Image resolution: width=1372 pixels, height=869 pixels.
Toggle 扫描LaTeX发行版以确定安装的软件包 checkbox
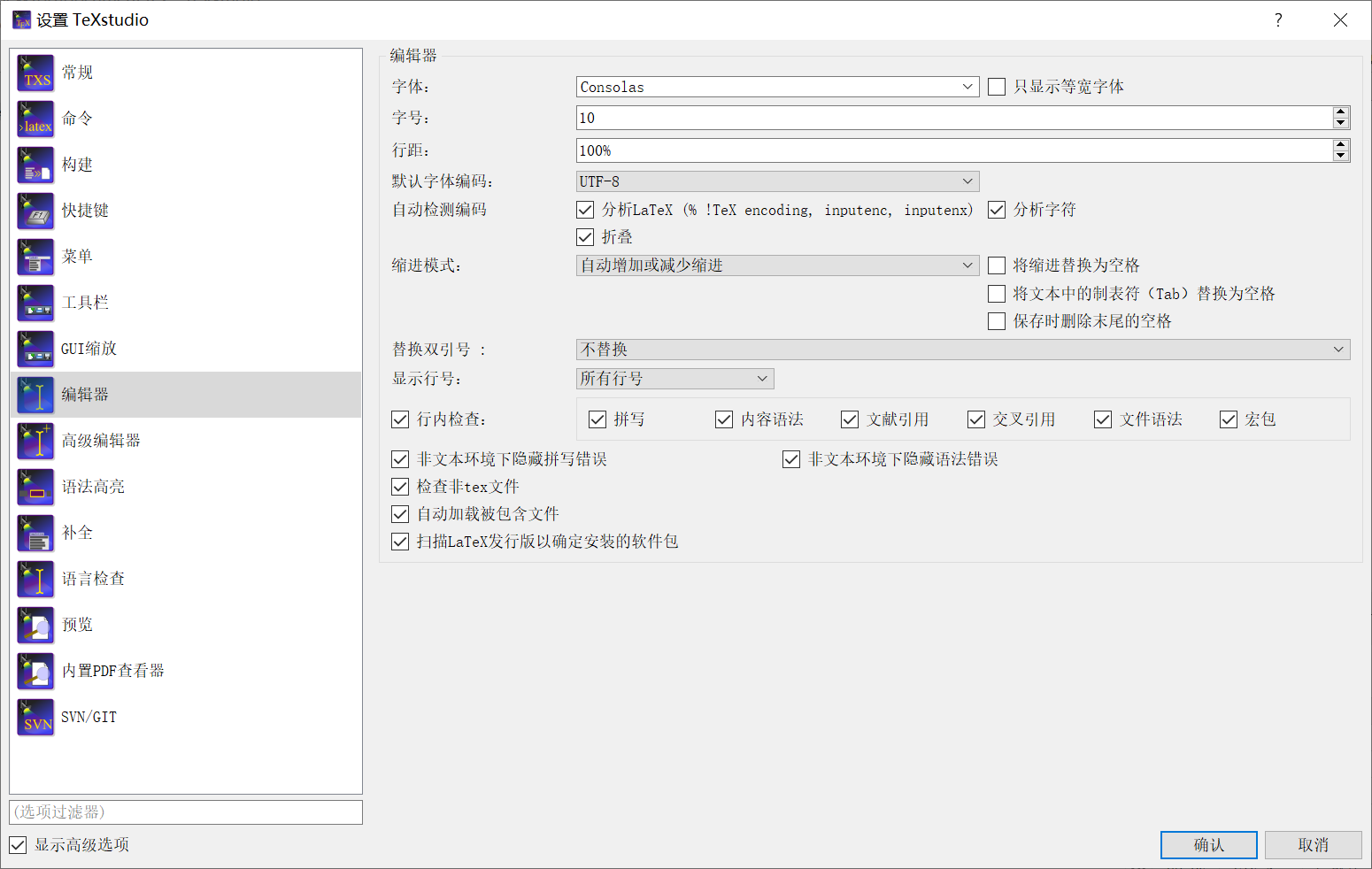(x=400, y=542)
